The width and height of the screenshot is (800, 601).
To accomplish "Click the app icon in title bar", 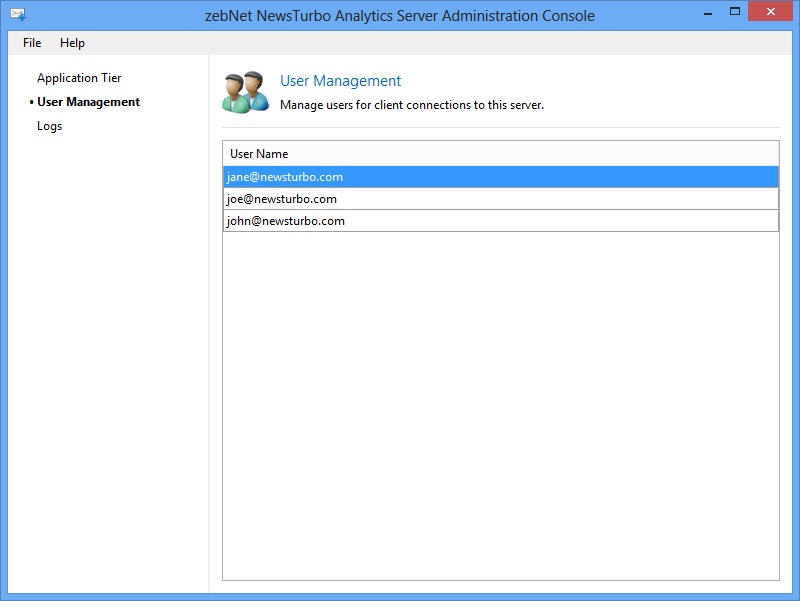I will 18,15.
